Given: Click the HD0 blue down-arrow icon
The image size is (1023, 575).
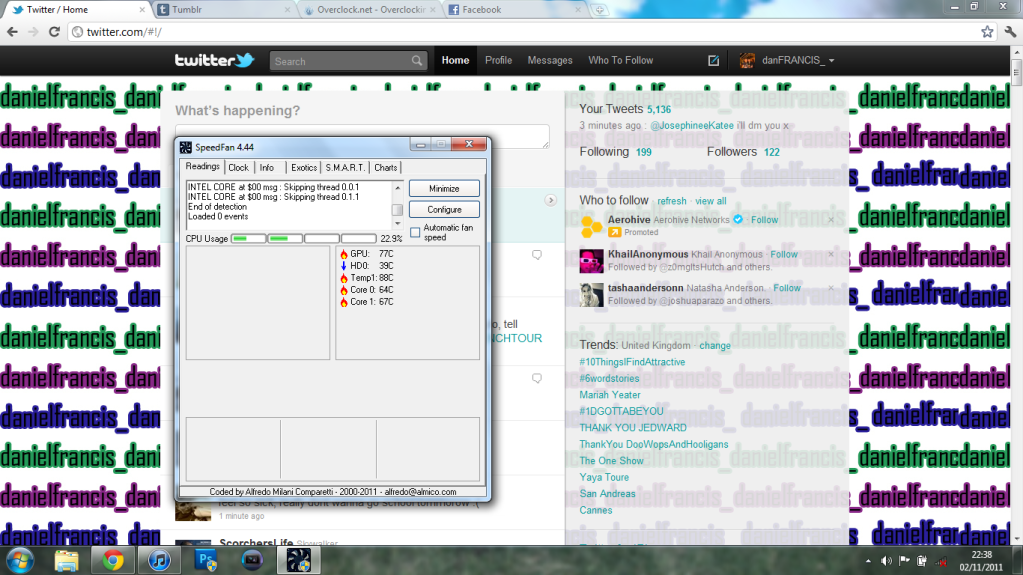Looking at the screenshot, I should [344, 266].
